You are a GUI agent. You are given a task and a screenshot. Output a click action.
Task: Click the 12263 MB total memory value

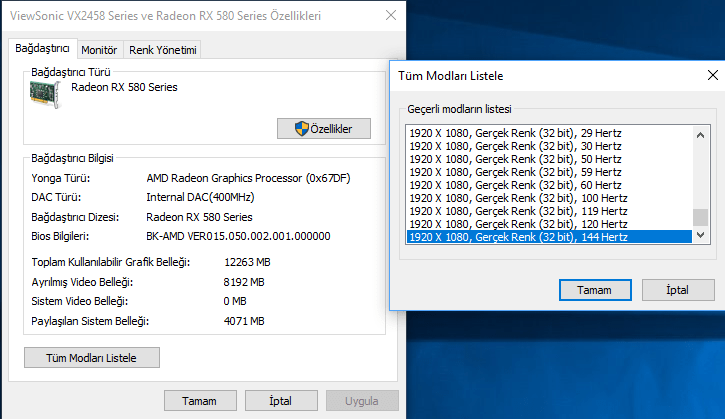point(247,262)
